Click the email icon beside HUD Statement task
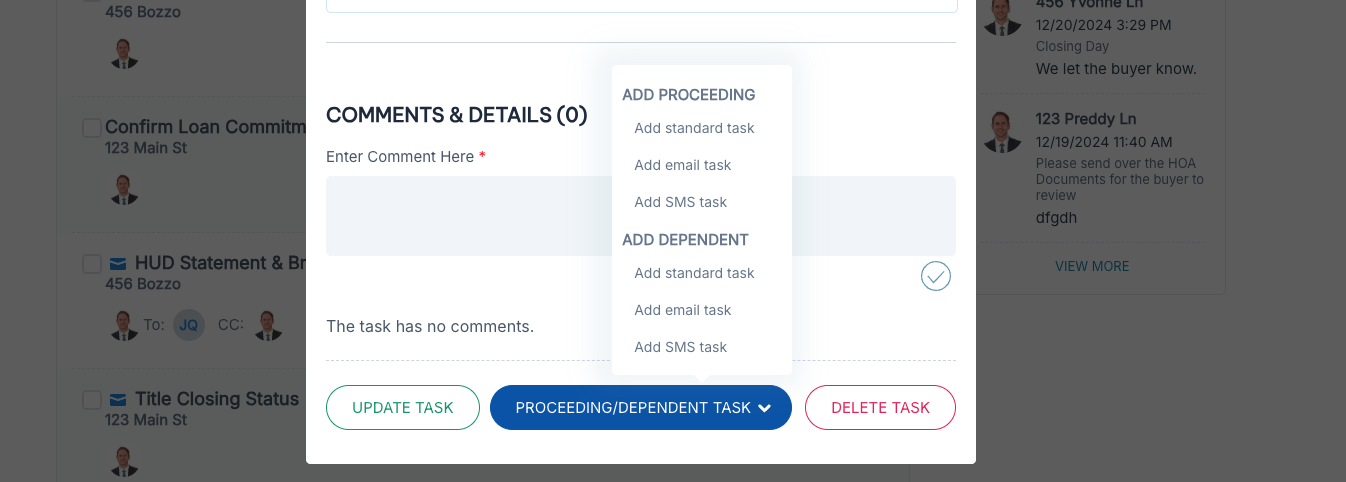Screen dimensions: 1346x482 [118, 264]
